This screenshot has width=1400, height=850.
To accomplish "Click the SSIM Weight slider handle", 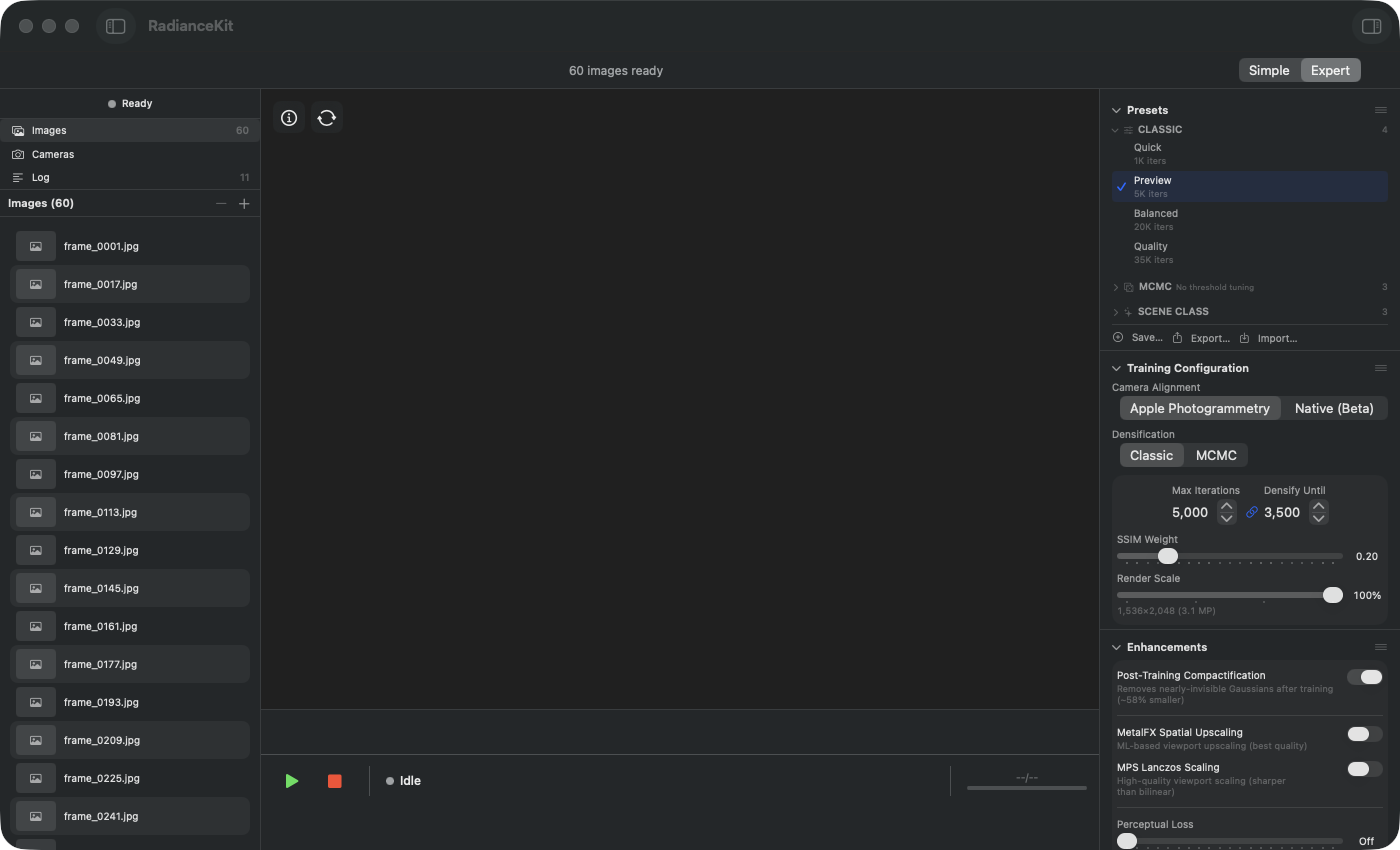I will click(x=1168, y=556).
